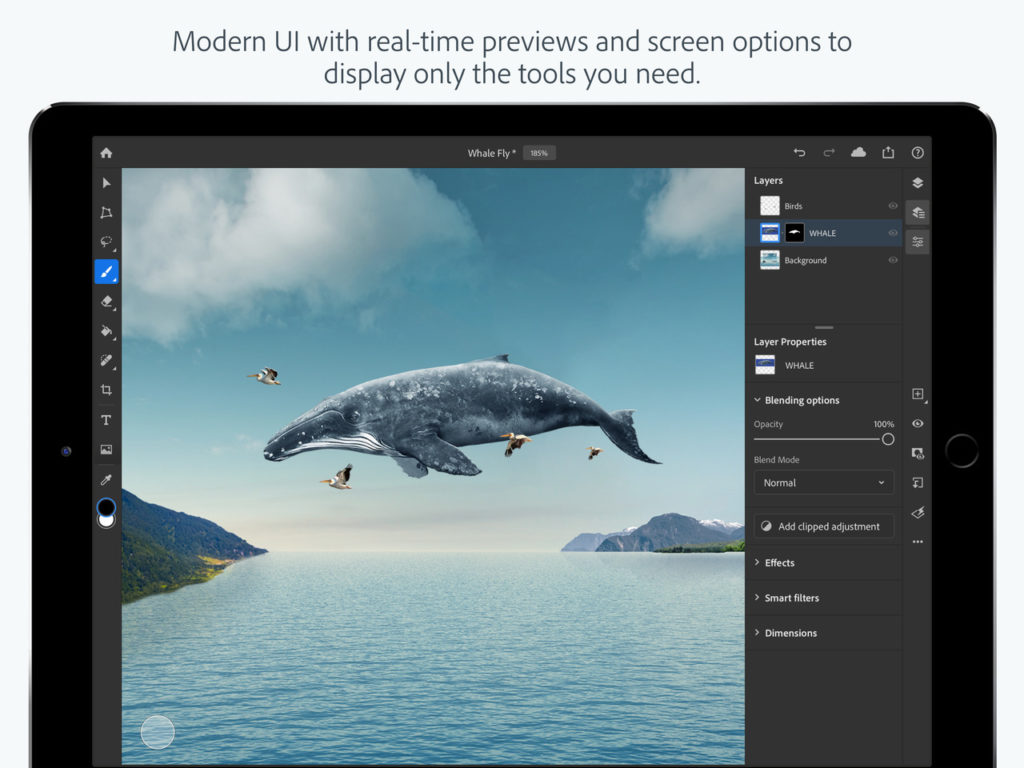Open the add new layer icon
The width and height of the screenshot is (1024, 768).
tap(918, 393)
